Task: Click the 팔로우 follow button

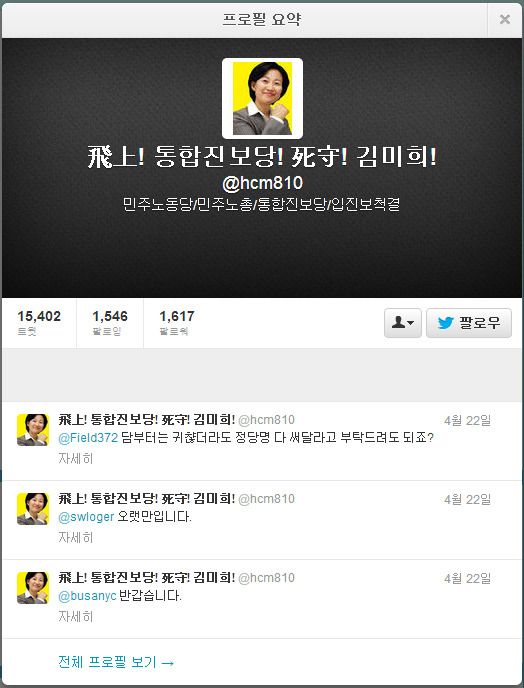Action: (x=469, y=323)
